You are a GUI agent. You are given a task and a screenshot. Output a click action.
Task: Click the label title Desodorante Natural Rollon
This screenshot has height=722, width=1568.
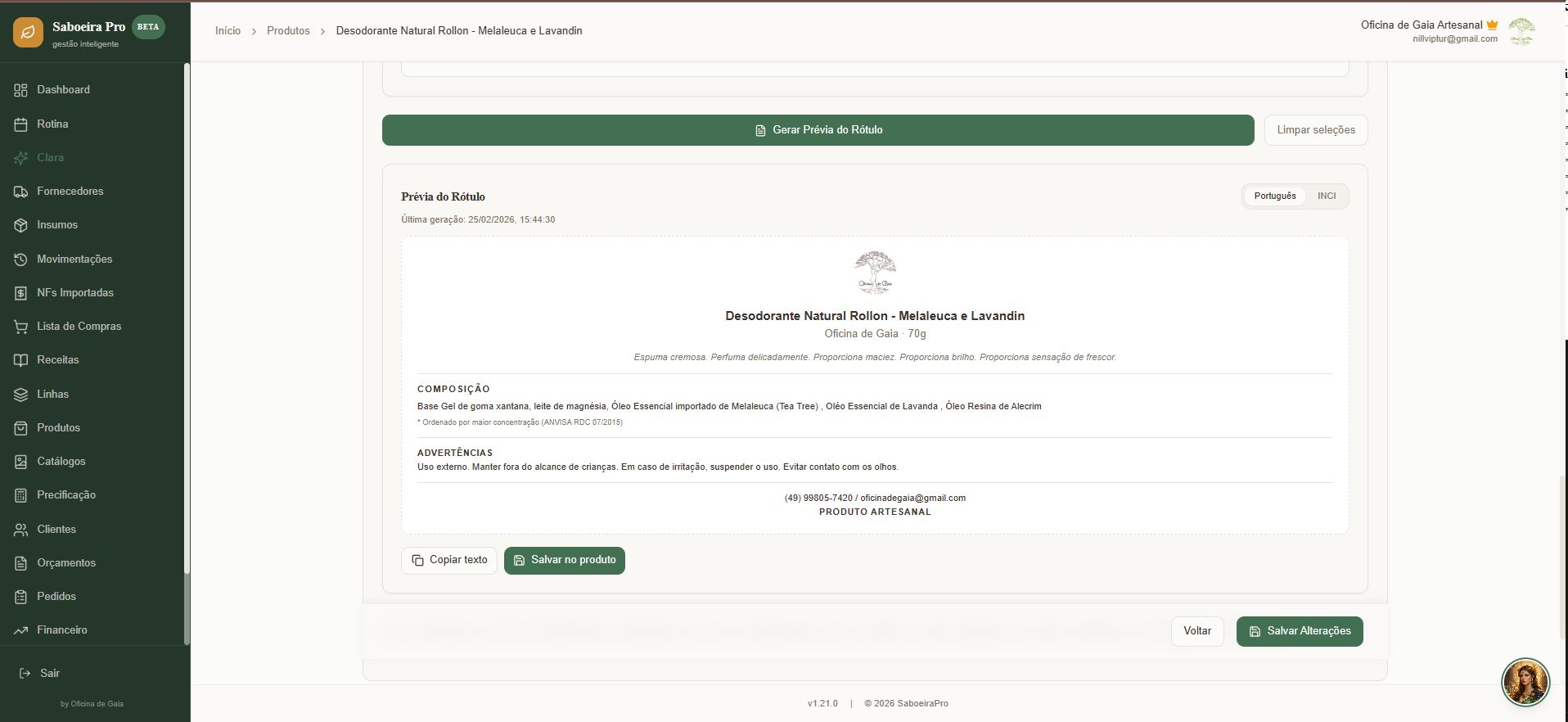coord(875,316)
